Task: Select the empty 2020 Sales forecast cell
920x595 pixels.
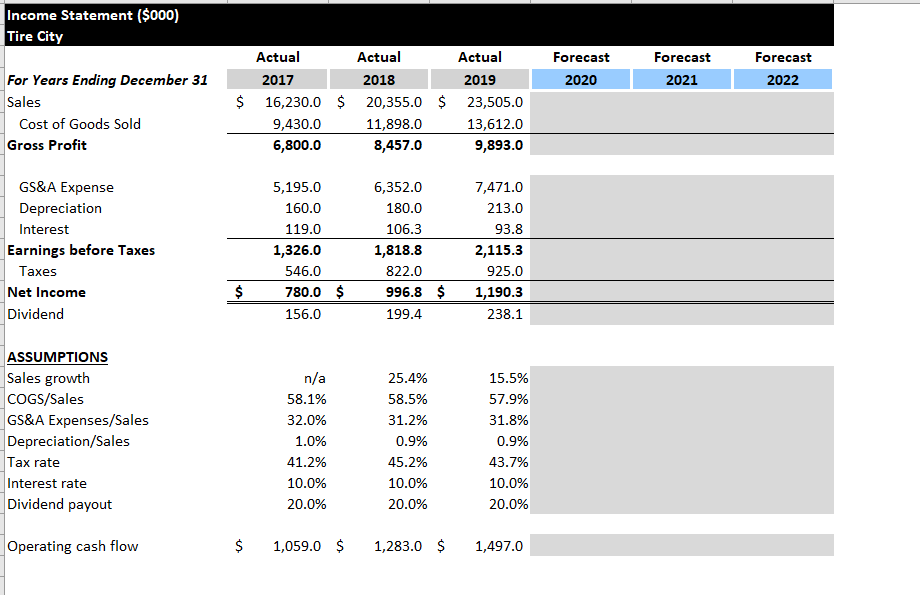Action: (x=580, y=101)
